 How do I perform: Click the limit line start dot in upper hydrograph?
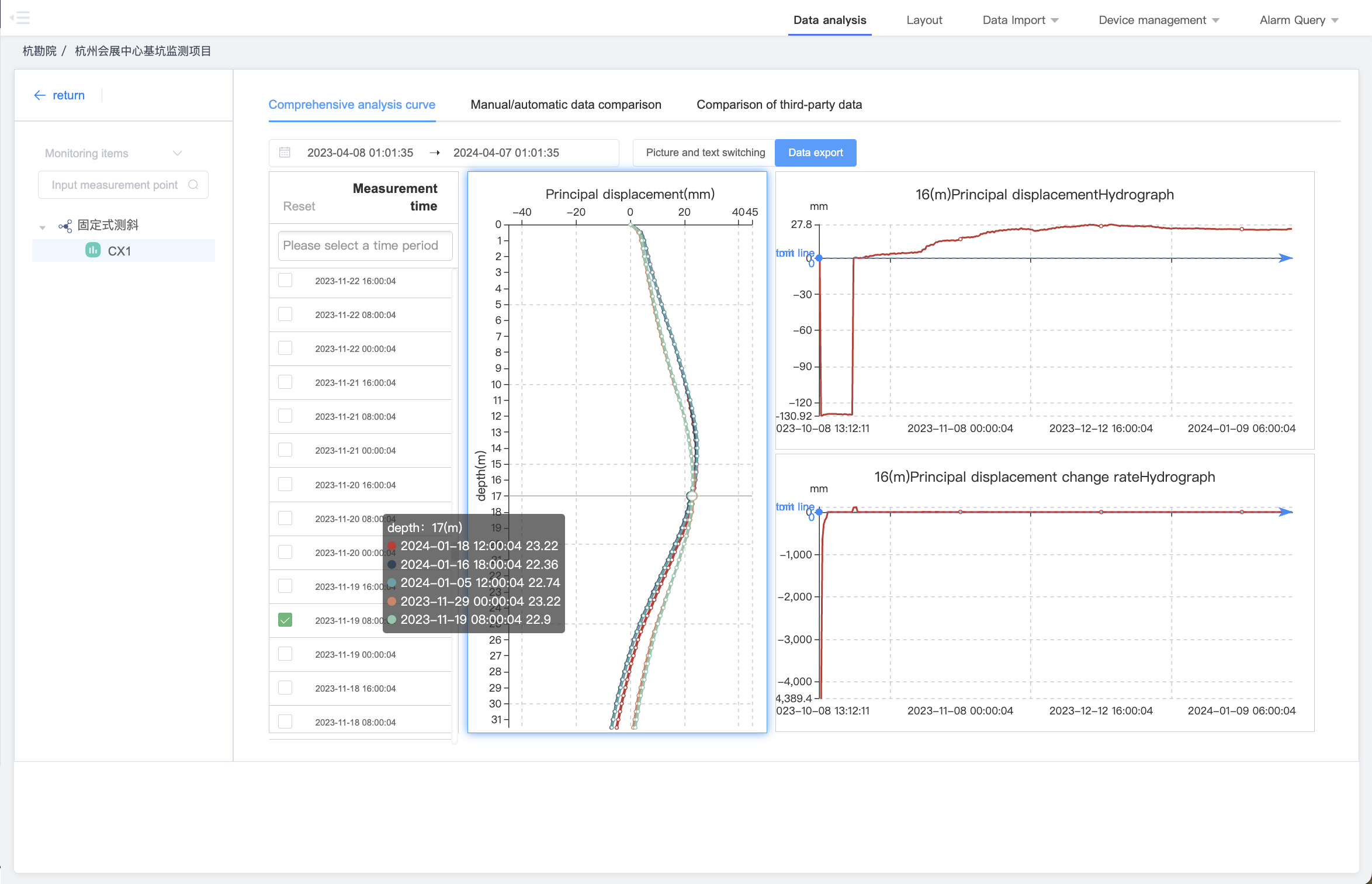pos(819,258)
